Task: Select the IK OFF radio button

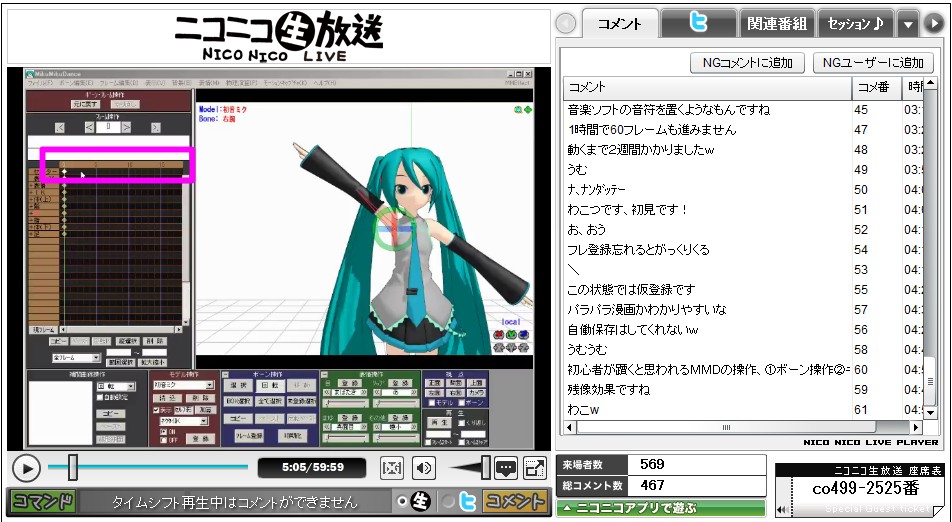Action: [x=163, y=440]
